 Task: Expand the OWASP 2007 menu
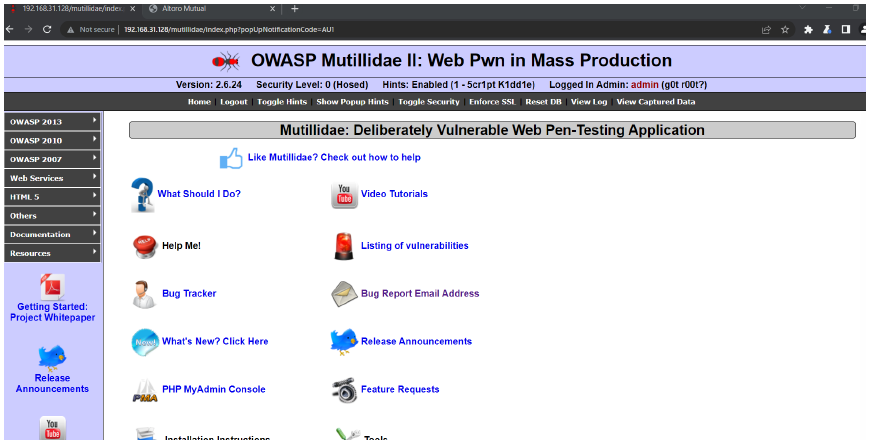[x=52, y=159]
